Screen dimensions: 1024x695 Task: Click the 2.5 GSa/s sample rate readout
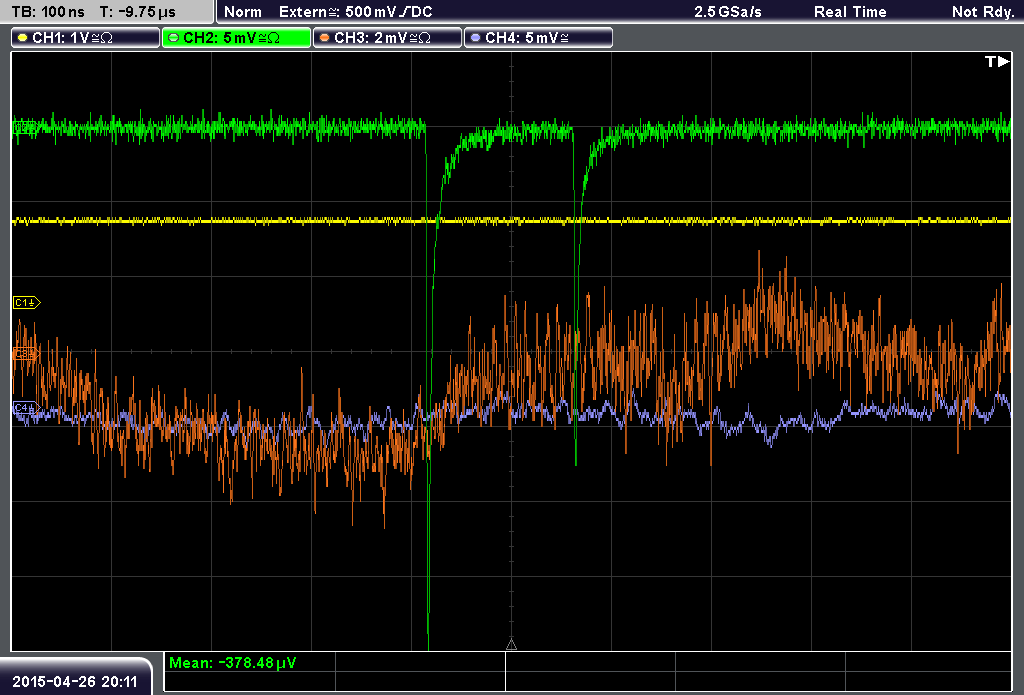728,12
